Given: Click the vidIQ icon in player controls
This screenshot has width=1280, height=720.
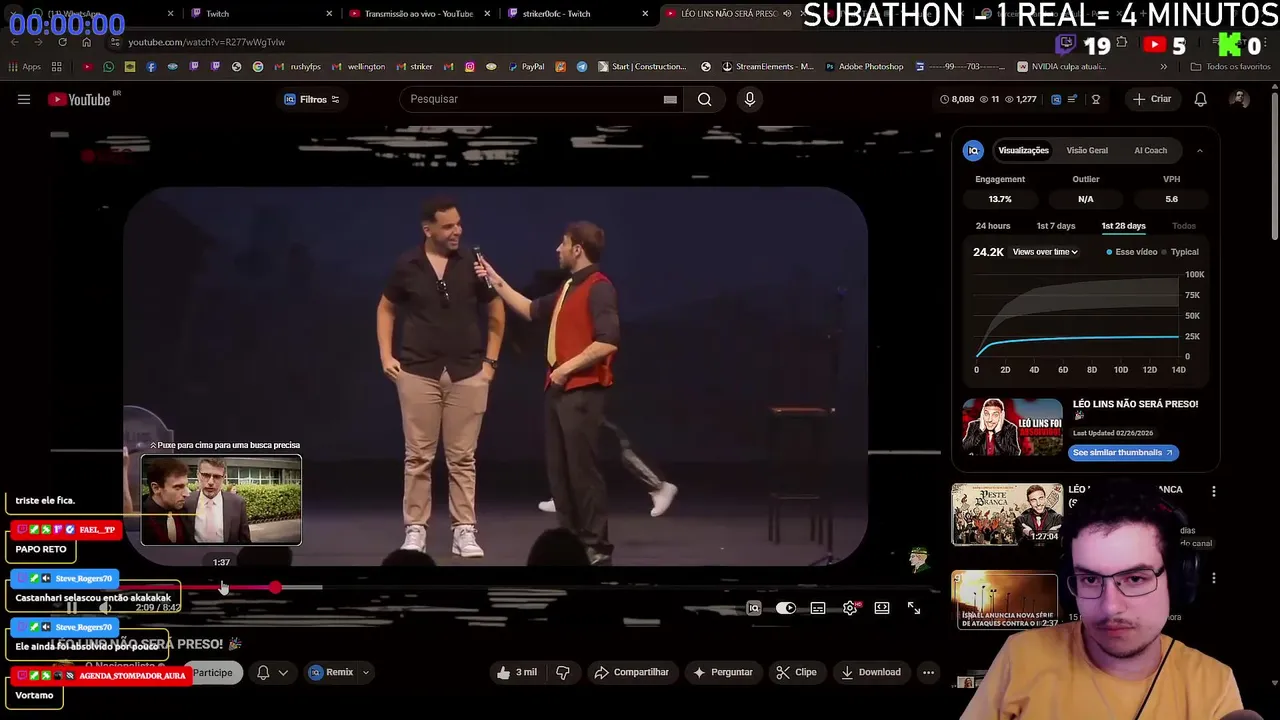Looking at the screenshot, I should click(754, 608).
